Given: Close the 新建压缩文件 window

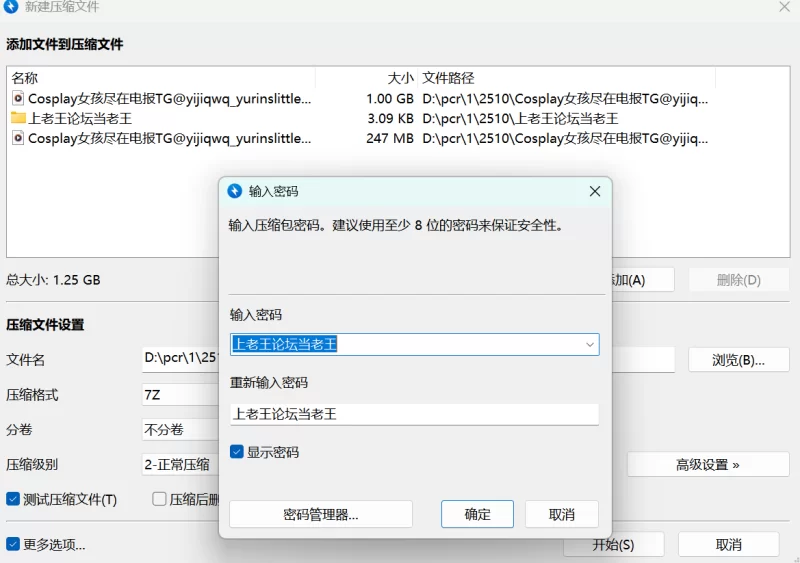Looking at the screenshot, I should pyautogui.click(x=785, y=7).
